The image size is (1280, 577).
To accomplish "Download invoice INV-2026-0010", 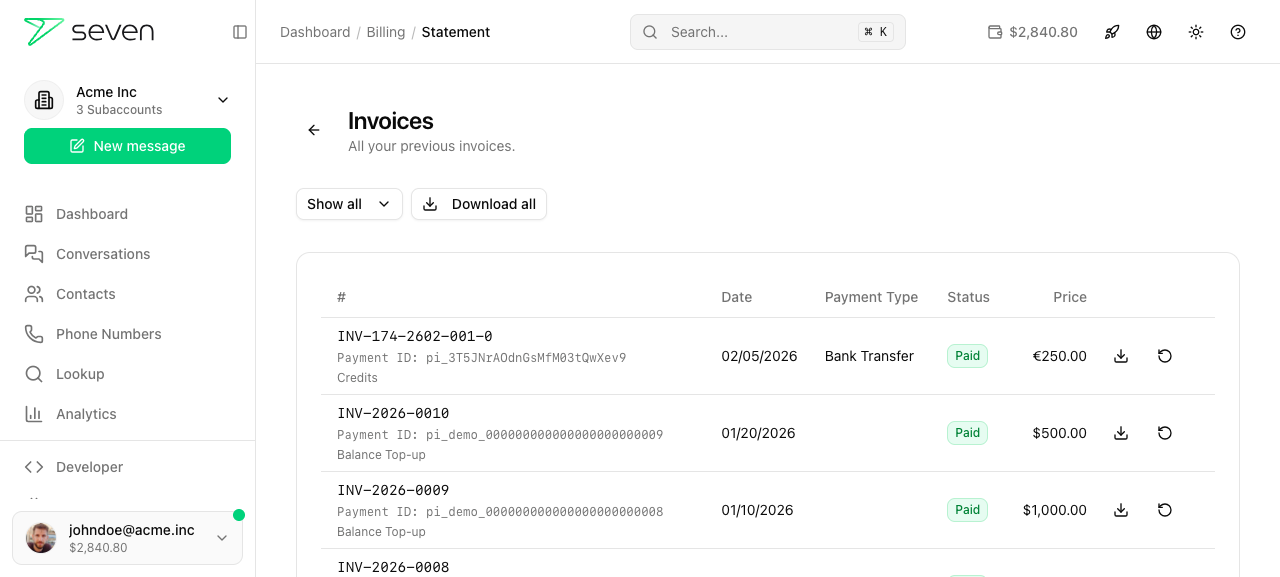I will click(1121, 433).
